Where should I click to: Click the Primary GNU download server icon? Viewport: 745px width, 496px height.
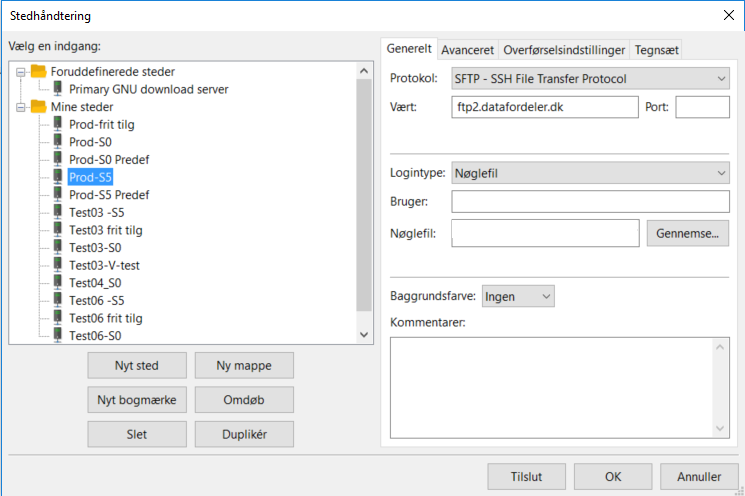click(58, 89)
